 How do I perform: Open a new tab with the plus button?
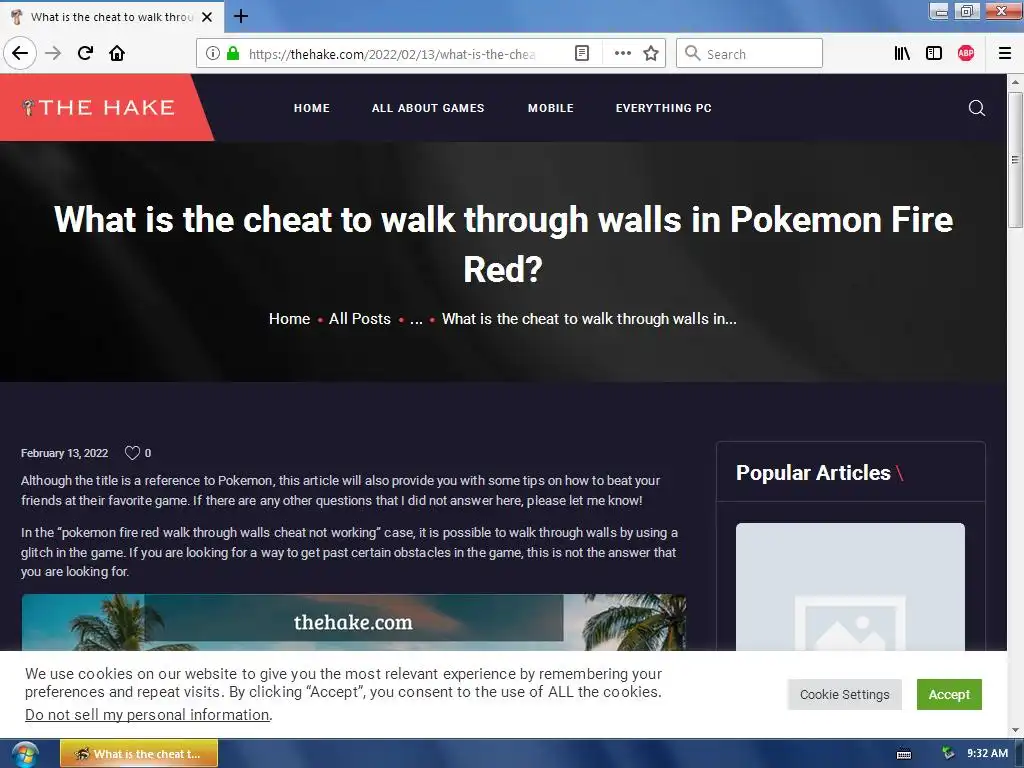click(x=241, y=16)
